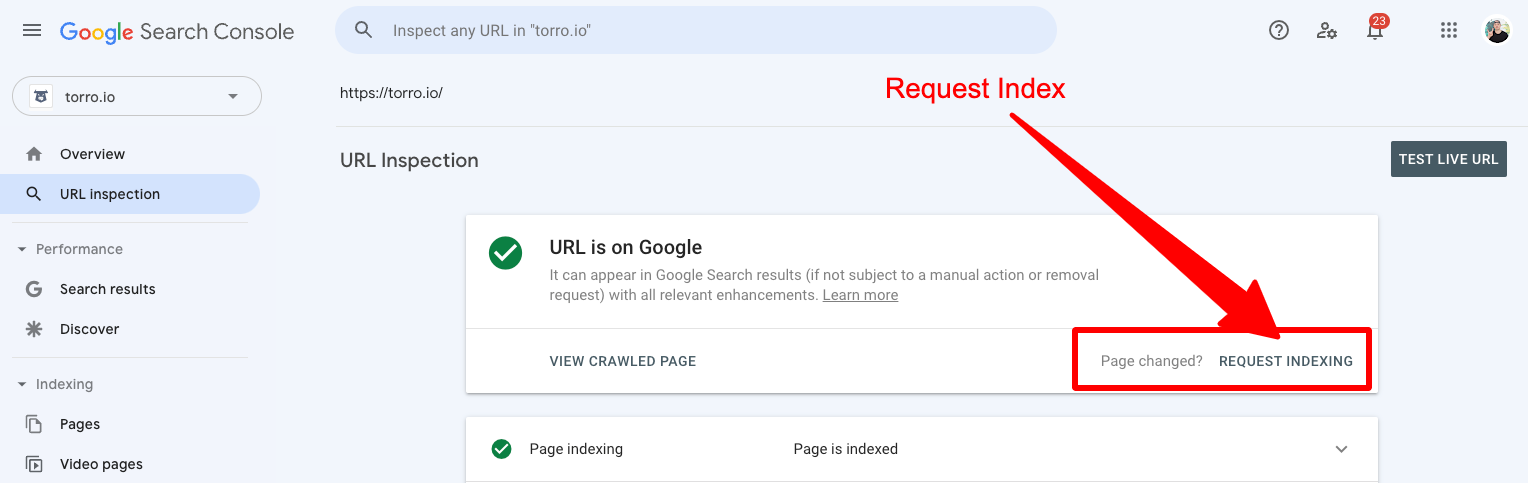Open the torro.io property dropdown
This screenshot has width=1528, height=483.
pos(137,97)
